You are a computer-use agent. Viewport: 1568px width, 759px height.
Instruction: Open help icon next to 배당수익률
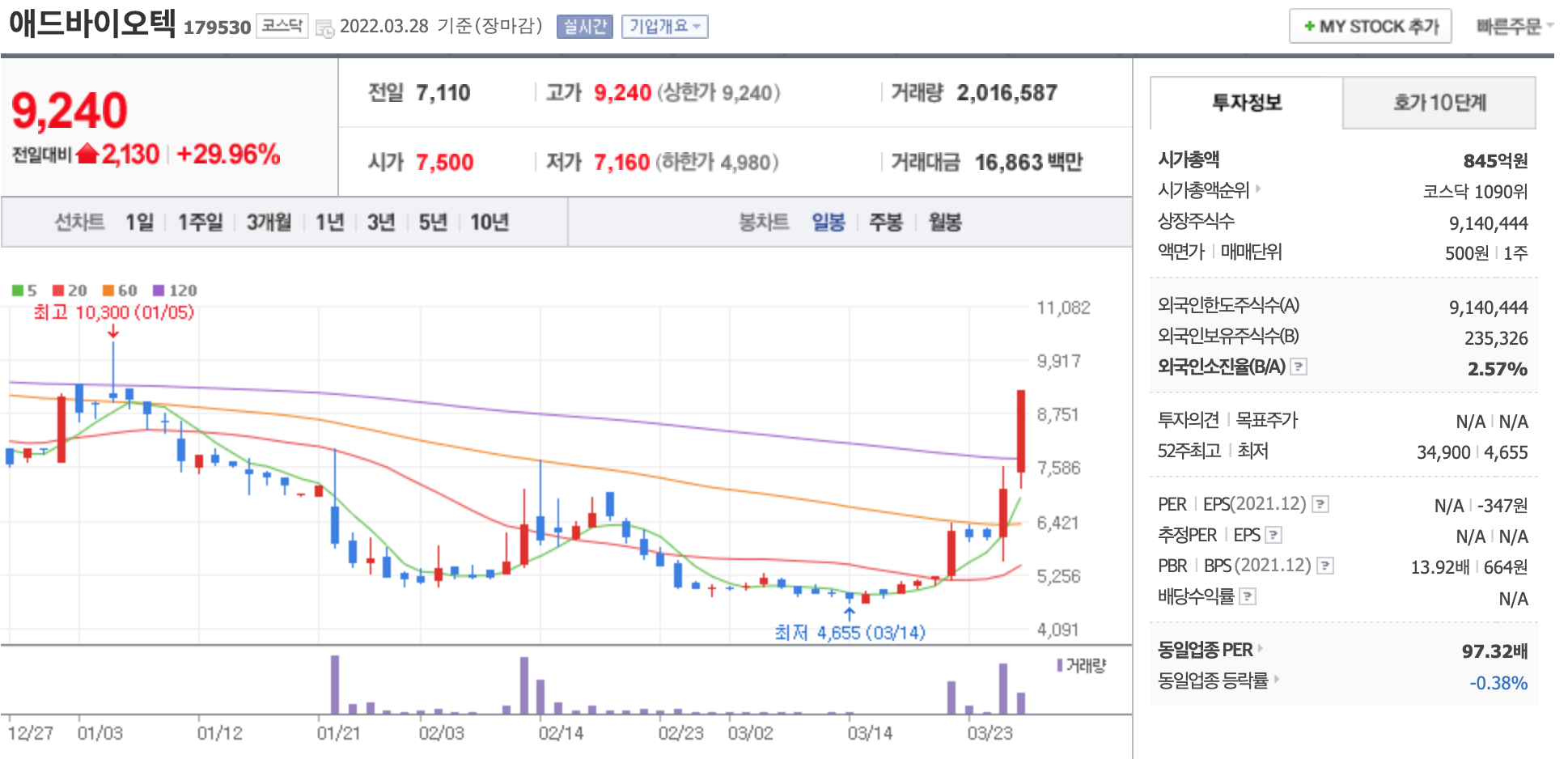(1248, 596)
